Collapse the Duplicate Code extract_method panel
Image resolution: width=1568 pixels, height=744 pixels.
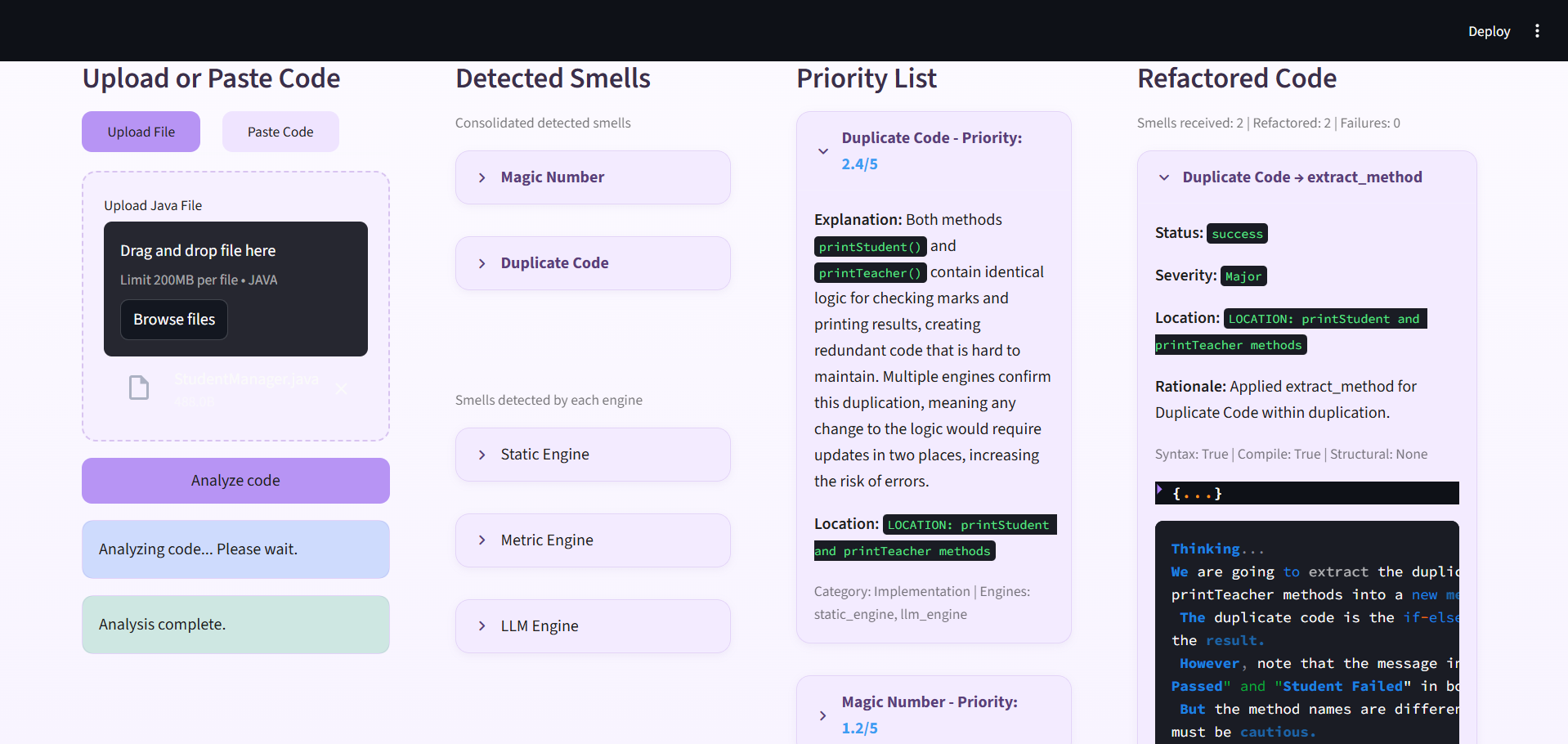point(1163,177)
